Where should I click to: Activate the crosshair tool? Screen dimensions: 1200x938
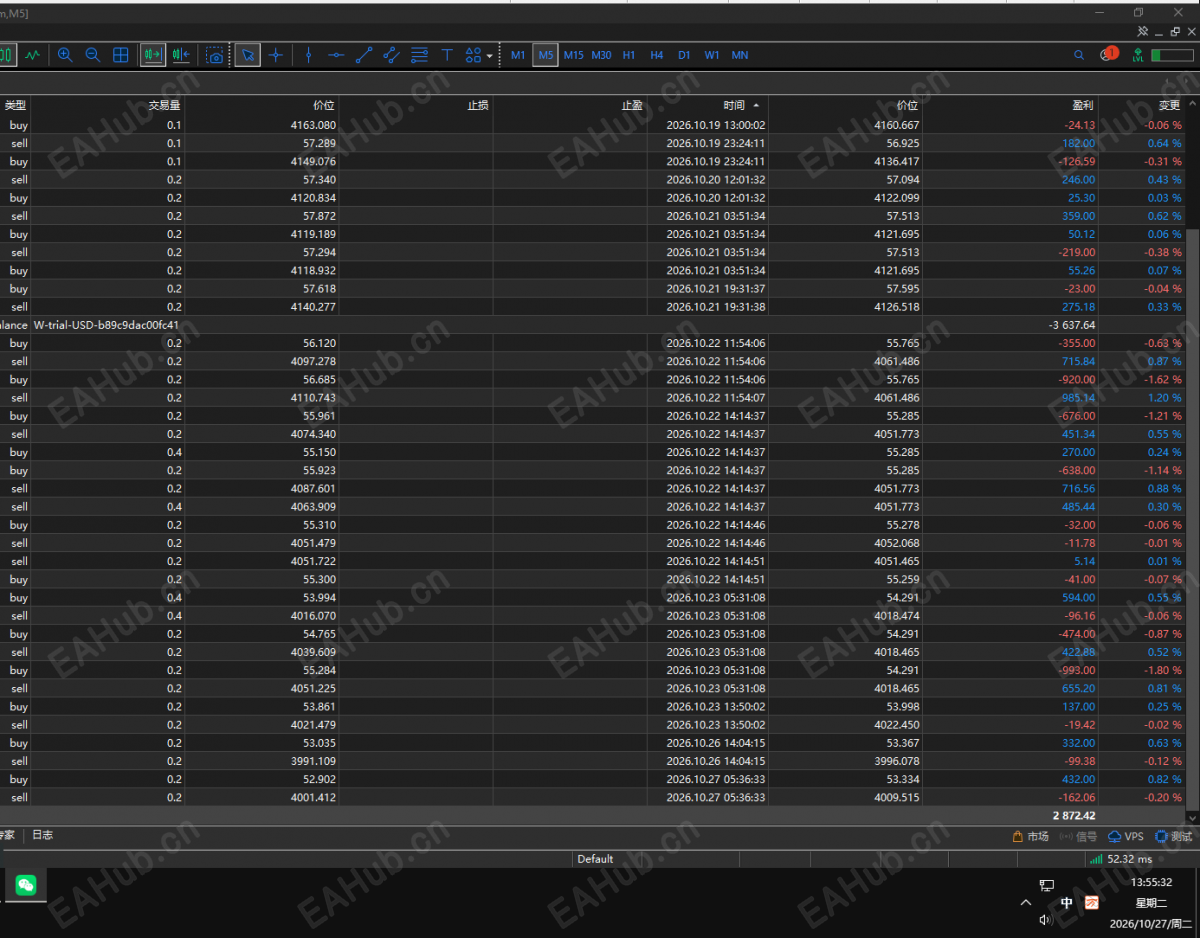(276, 55)
